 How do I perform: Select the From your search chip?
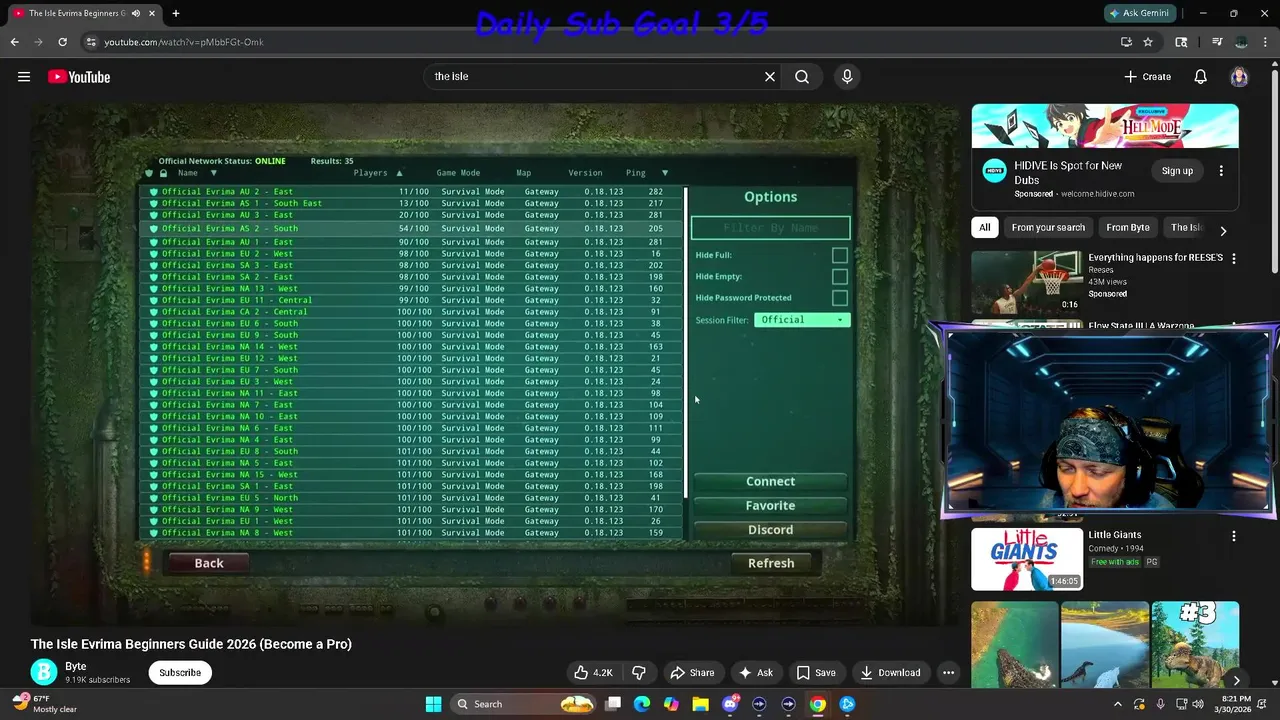(1048, 227)
